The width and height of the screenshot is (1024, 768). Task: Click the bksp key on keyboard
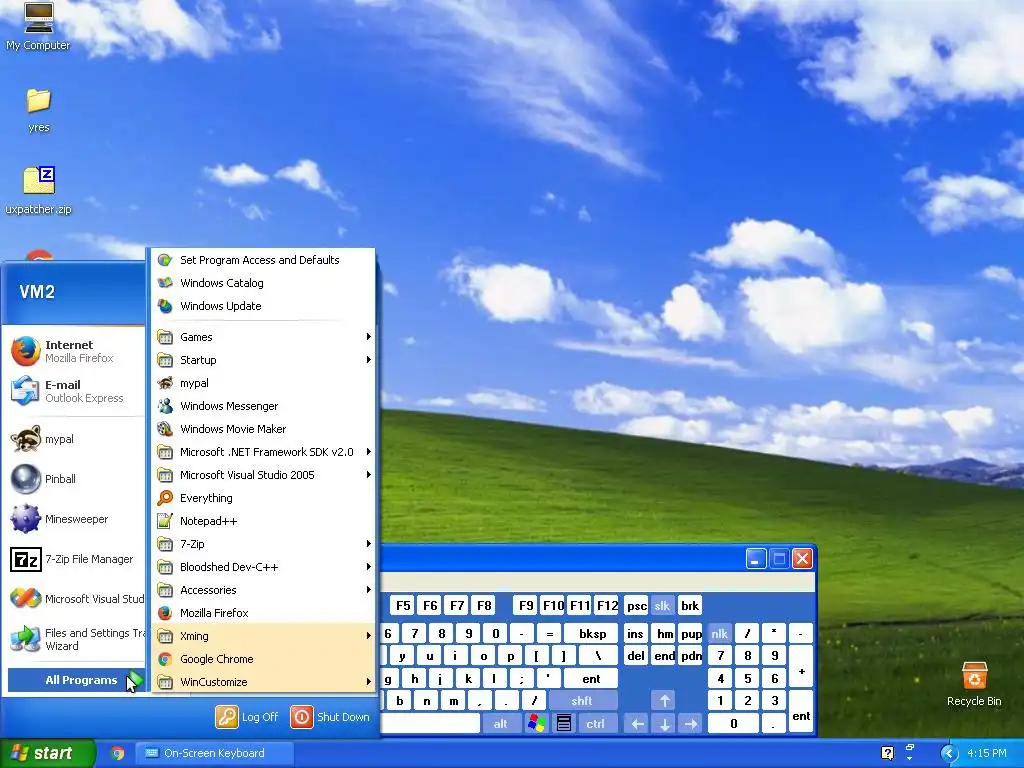coord(592,633)
